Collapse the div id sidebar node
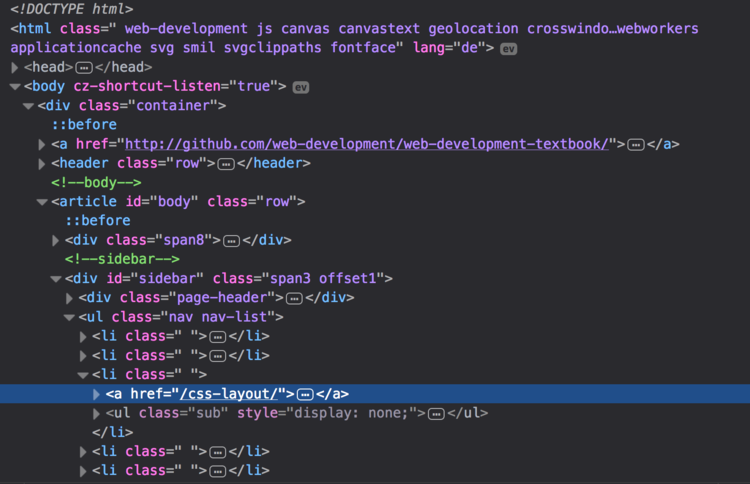Image resolution: width=750 pixels, height=484 pixels. click(x=56, y=279)
